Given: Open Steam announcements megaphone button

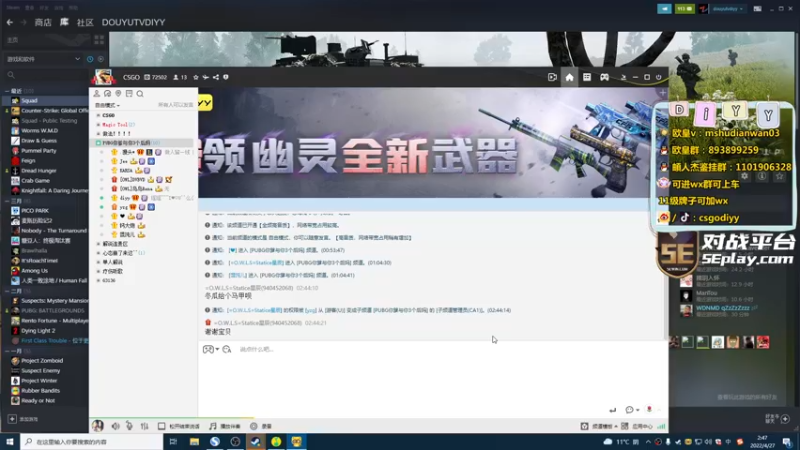Looking at the screenshot, I should [664, 9].
